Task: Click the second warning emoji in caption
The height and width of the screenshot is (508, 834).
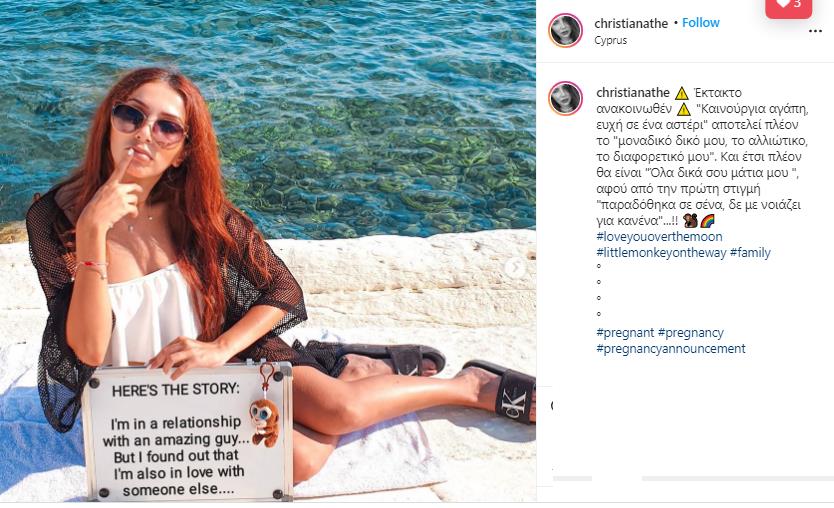Action: click(683, 109)
